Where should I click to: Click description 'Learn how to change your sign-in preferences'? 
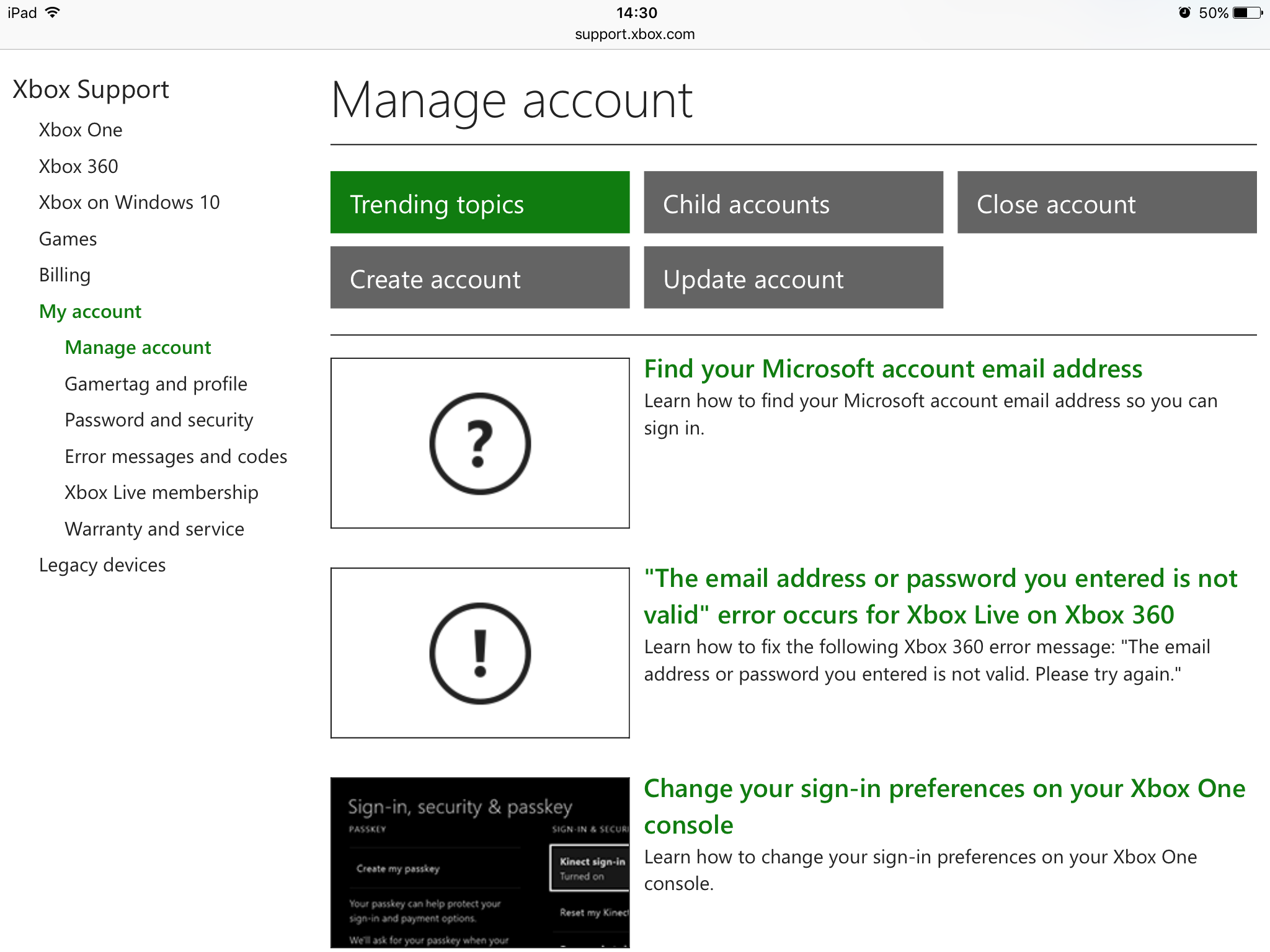pos(921,870)
